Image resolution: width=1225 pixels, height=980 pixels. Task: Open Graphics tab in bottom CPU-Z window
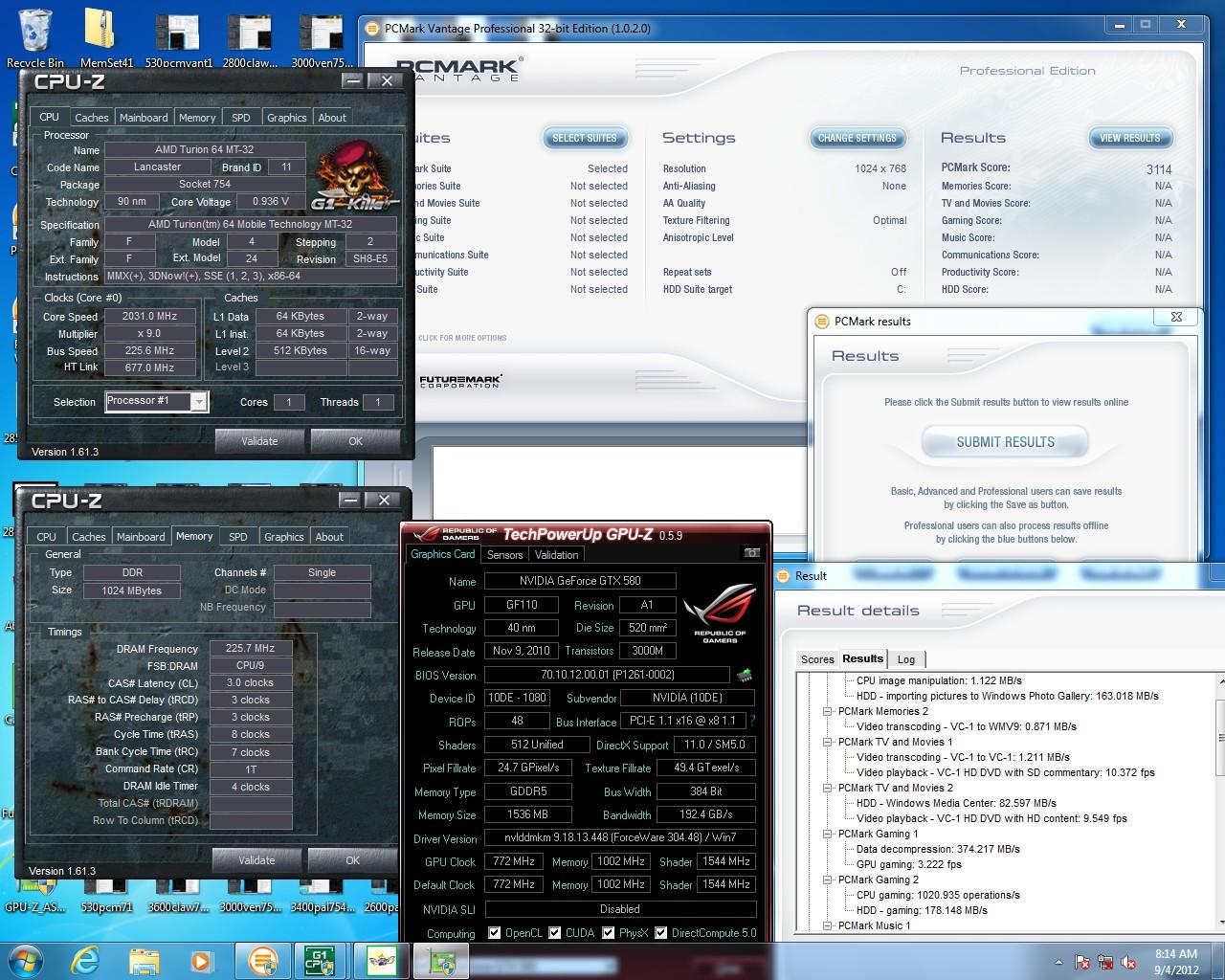283,537
